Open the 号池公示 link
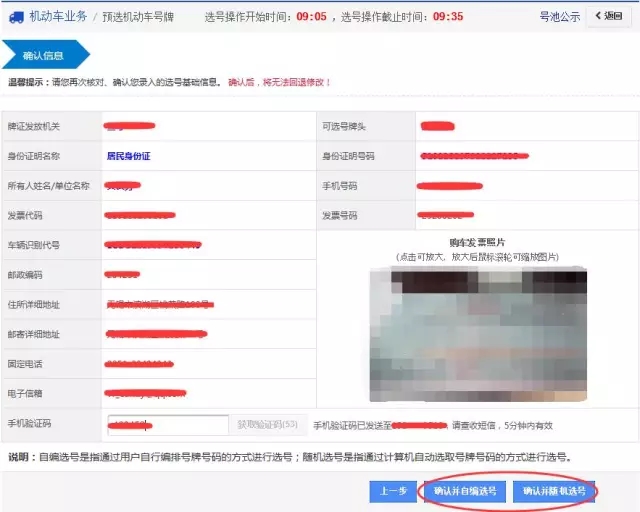 click(560, 17)
